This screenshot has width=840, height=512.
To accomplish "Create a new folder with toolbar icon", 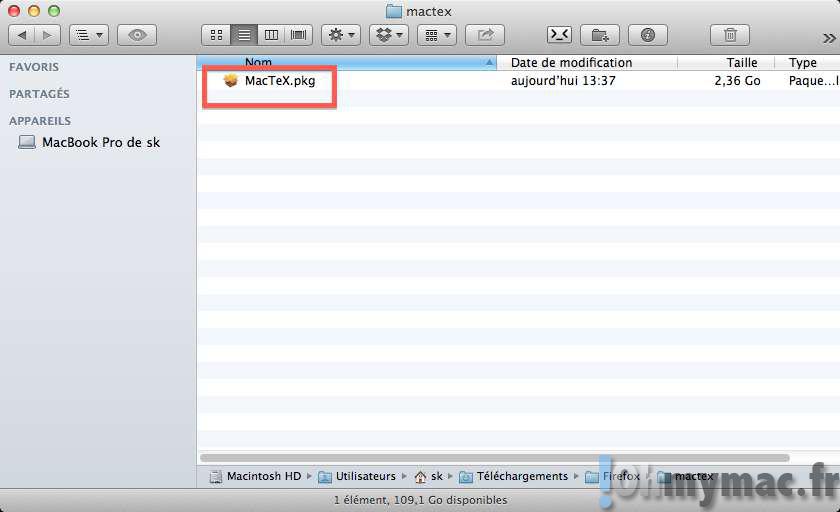I will [600, 35].
